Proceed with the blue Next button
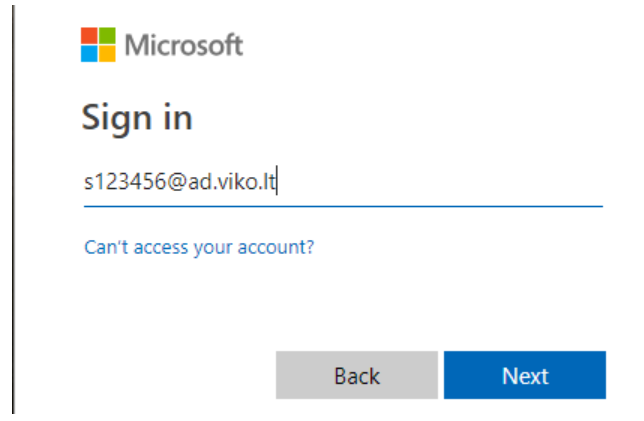Viewport: 644px width, 421px height. click(x=525, y=375)
